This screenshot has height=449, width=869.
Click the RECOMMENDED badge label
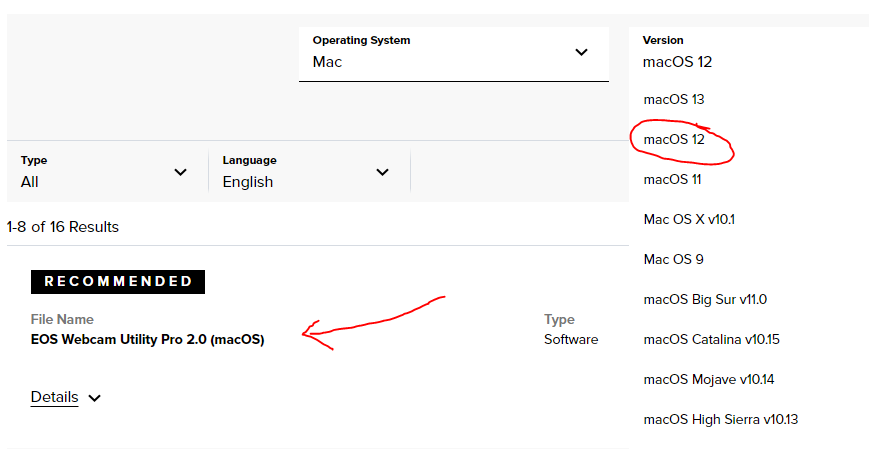click(x=118, y=282)
